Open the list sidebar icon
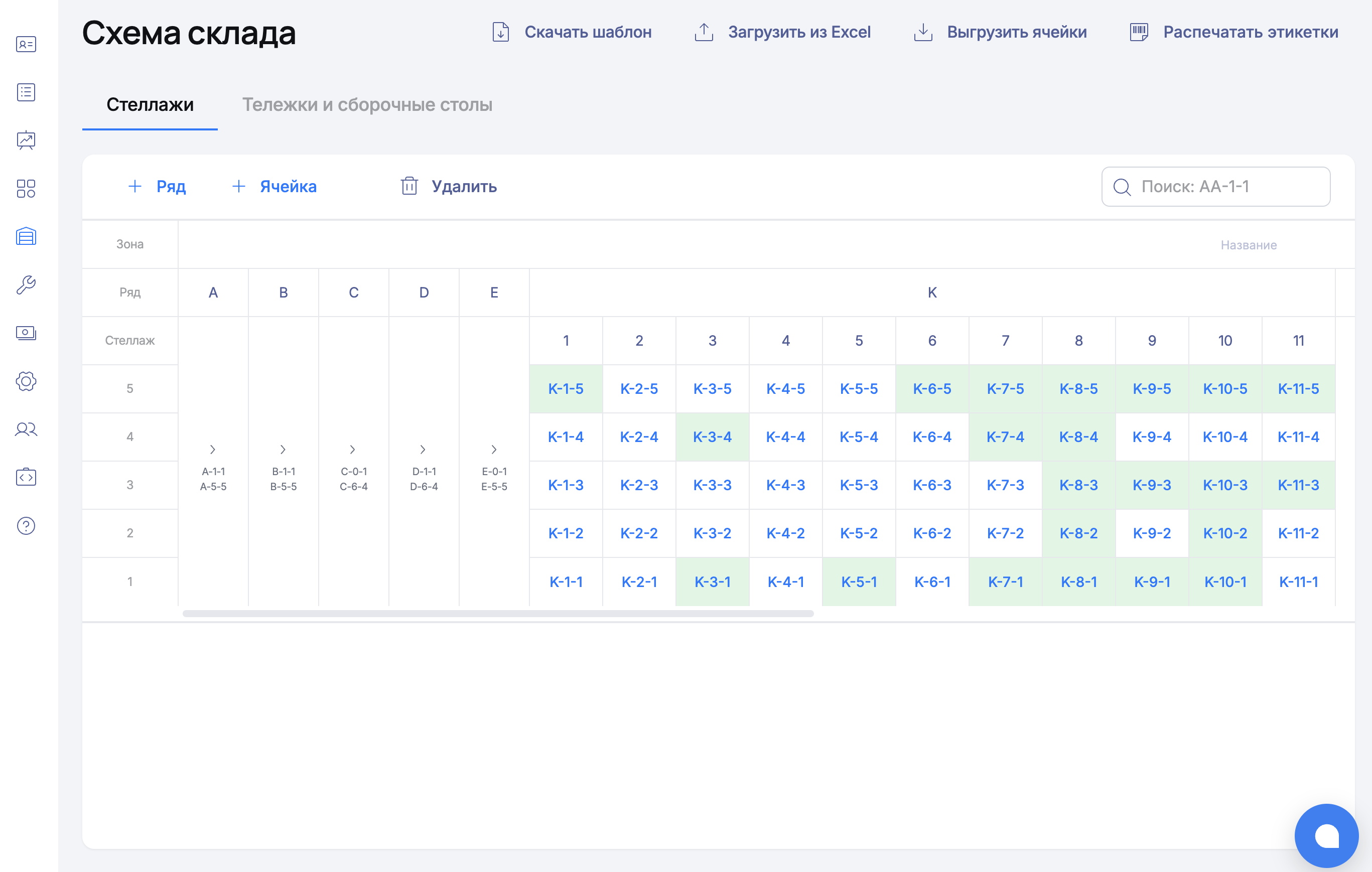This screenshot has width=1372, height=872. tap(26, 92)
